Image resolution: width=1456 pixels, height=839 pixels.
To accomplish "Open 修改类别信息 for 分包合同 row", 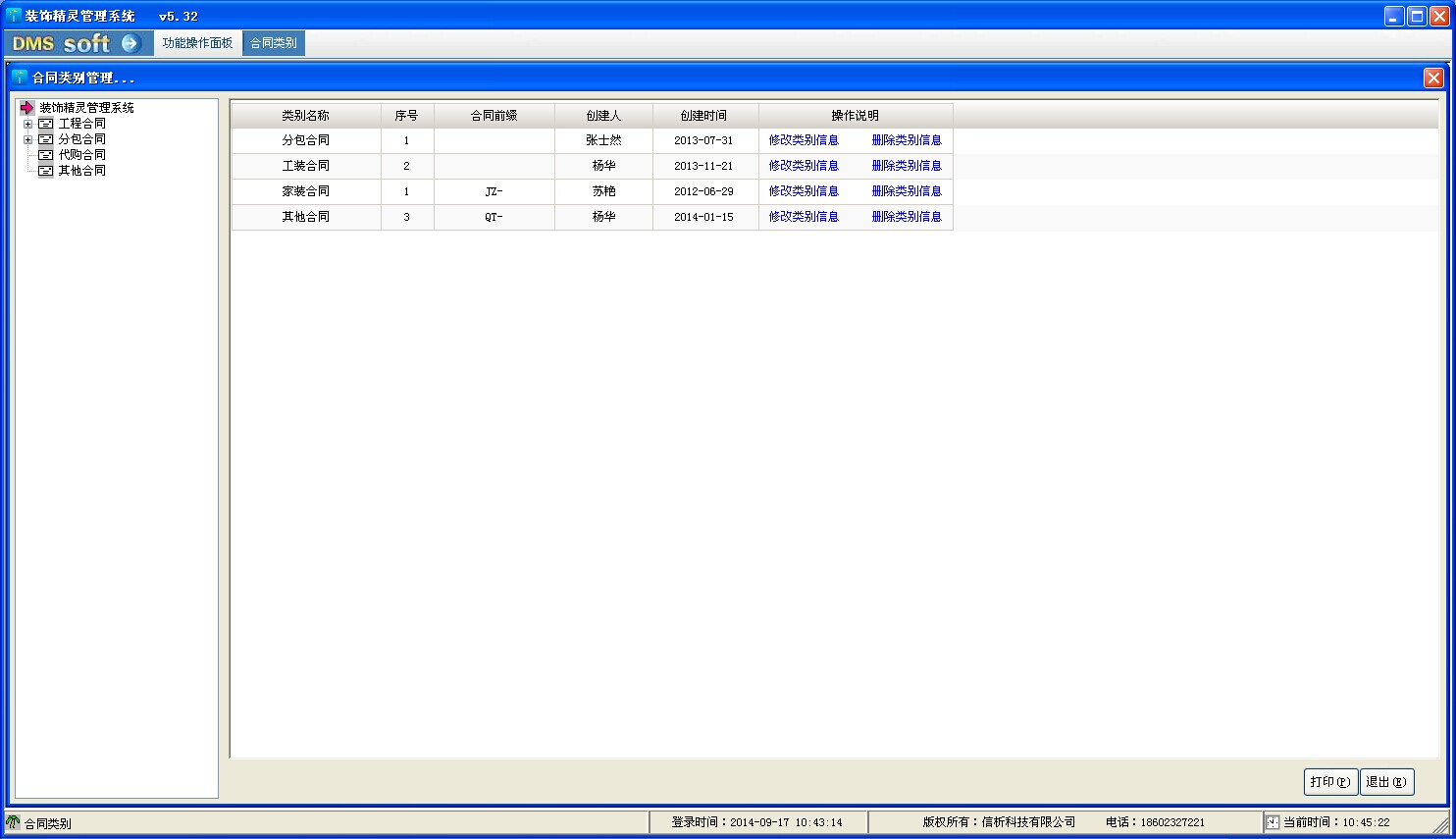I will pos(804,140).
